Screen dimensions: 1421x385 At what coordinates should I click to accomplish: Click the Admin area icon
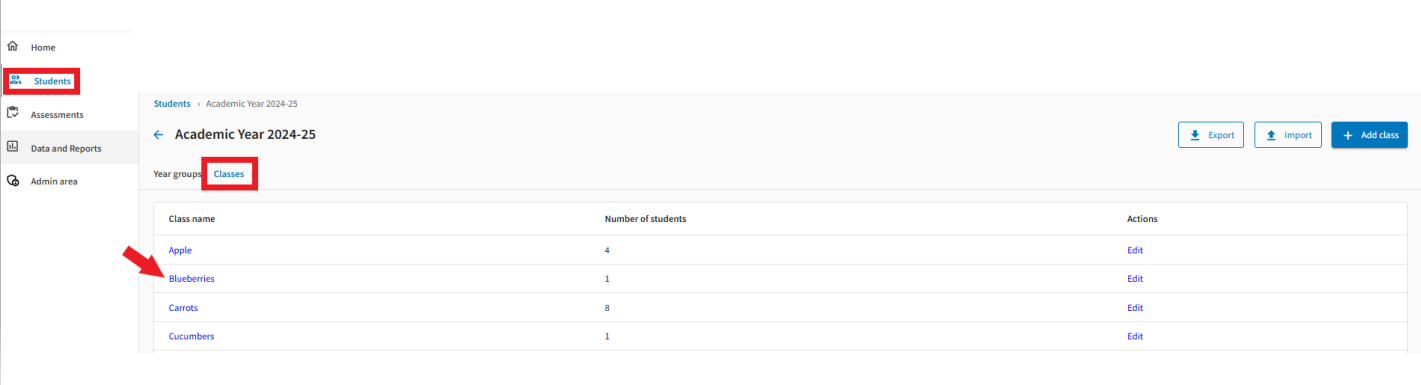click(x=13, y=181)
